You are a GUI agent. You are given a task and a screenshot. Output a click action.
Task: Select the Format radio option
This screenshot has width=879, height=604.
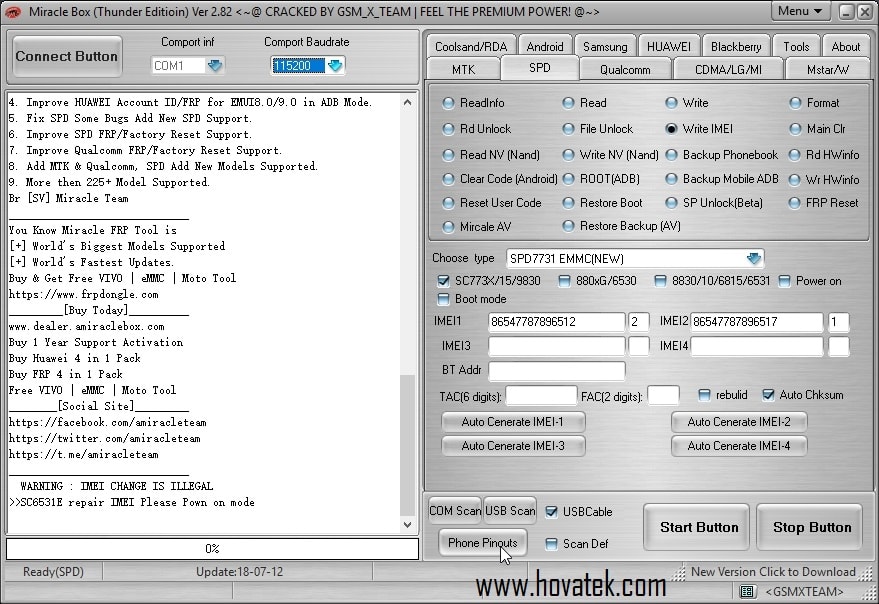815,103
